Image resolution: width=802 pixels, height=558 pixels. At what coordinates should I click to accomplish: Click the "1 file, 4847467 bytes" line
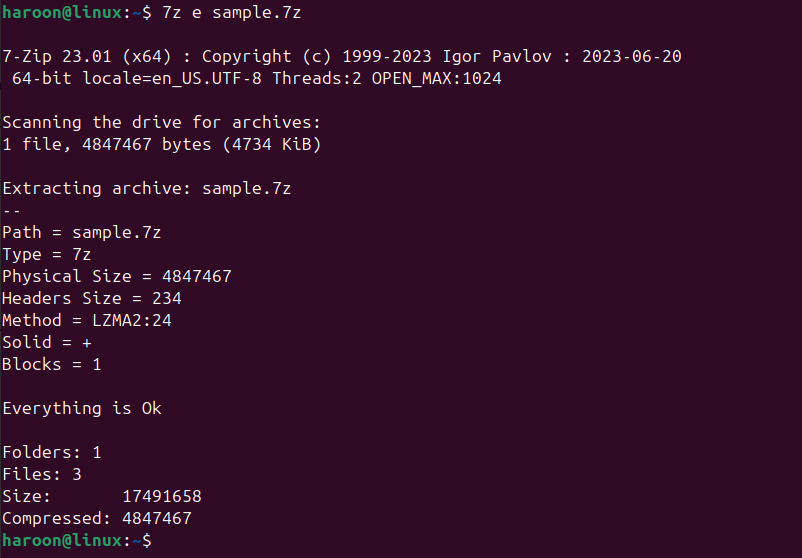coord(161,144)
